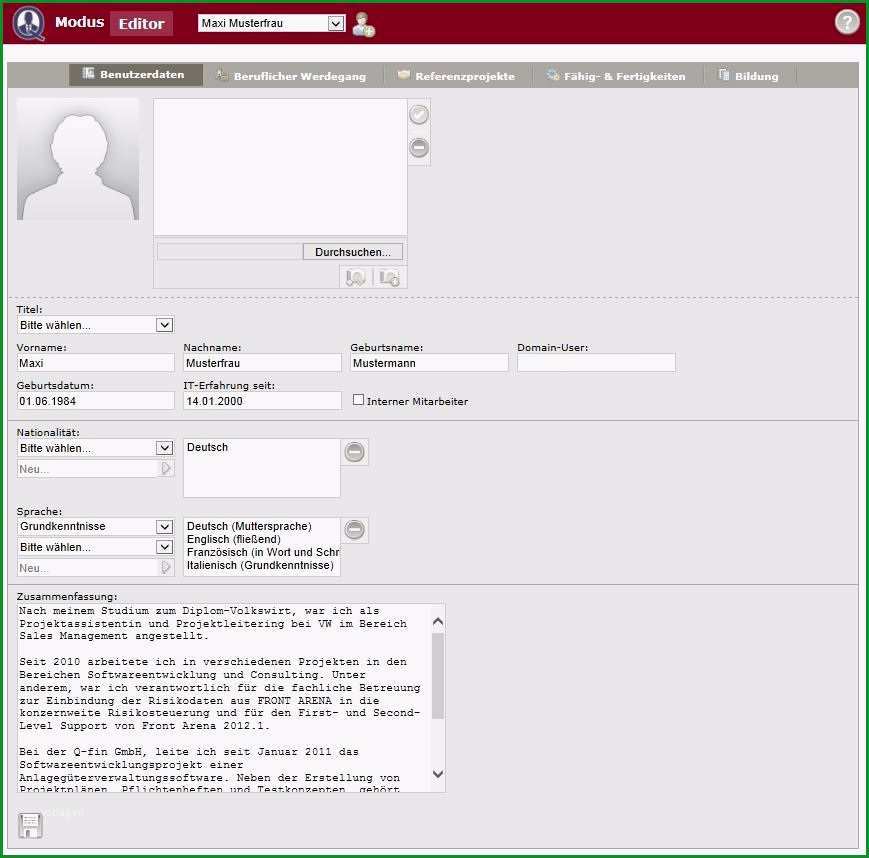This screenshot has height=858, width=869.
Task: Click the Nachname input field
Action: [263, 363]
